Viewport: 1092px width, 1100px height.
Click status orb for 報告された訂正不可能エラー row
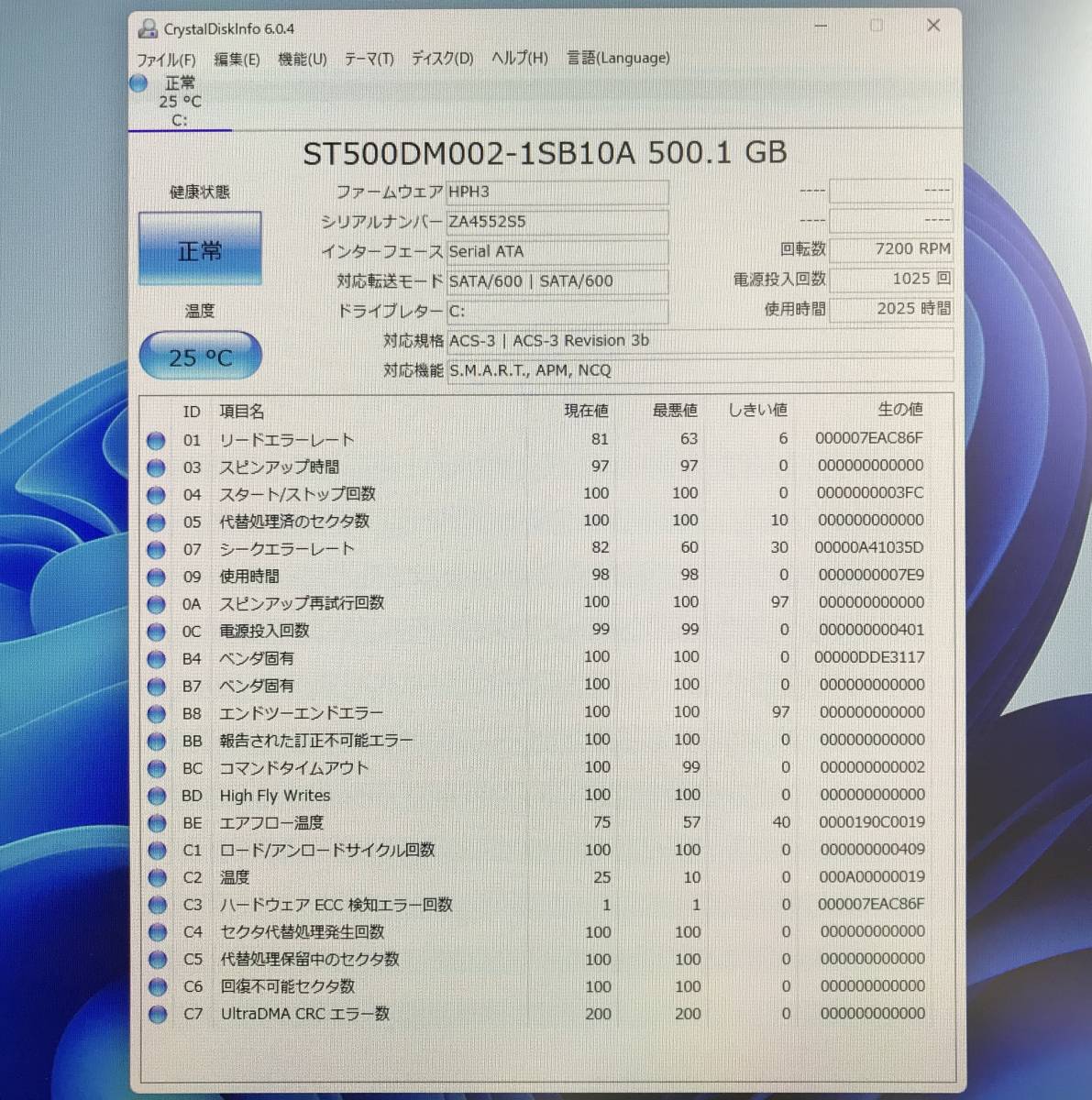pos(157,742)
